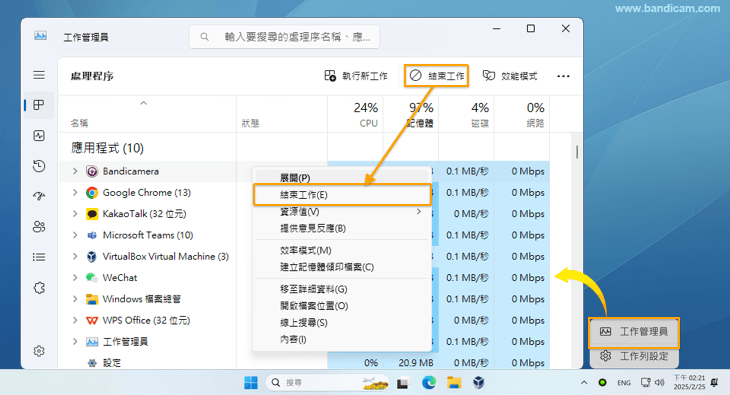730x395 pixels.
Task: Click the Windows 檔案總管 folder icon in list
Action: (92, 299)
